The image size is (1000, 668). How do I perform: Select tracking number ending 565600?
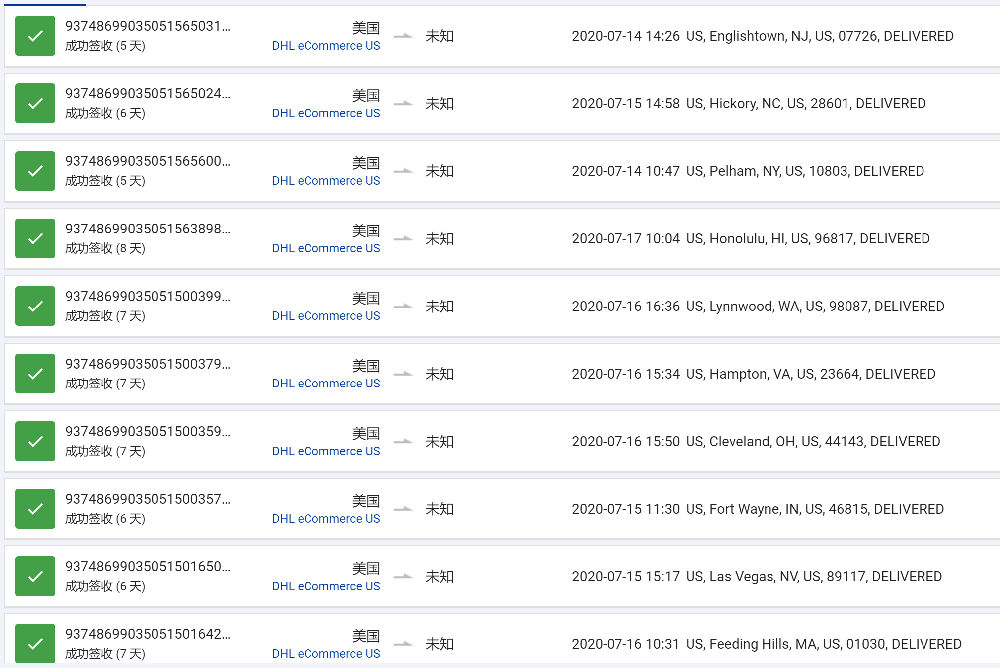tap(148, 161)
